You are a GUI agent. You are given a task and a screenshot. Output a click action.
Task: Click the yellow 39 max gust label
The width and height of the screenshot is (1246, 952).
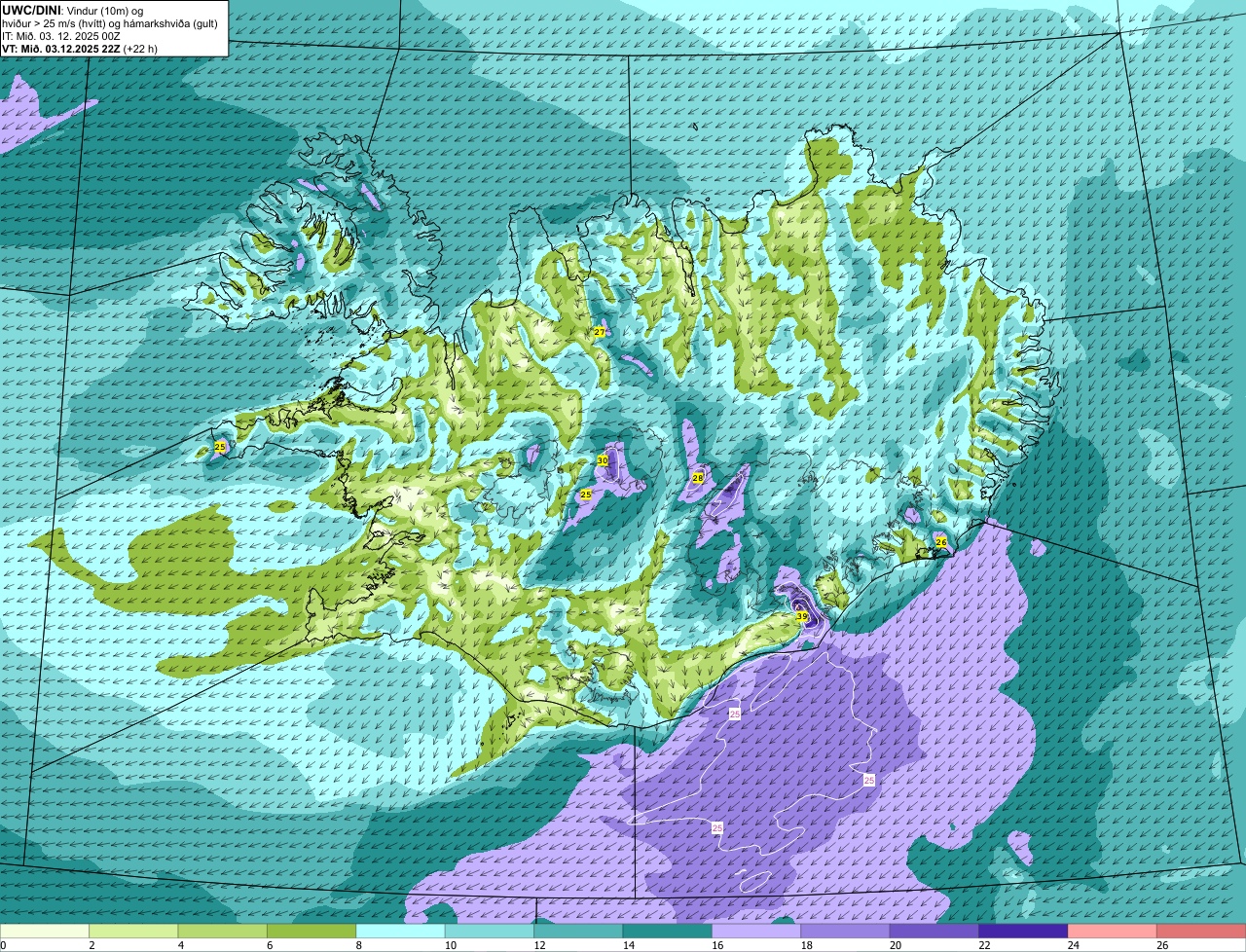802,616
